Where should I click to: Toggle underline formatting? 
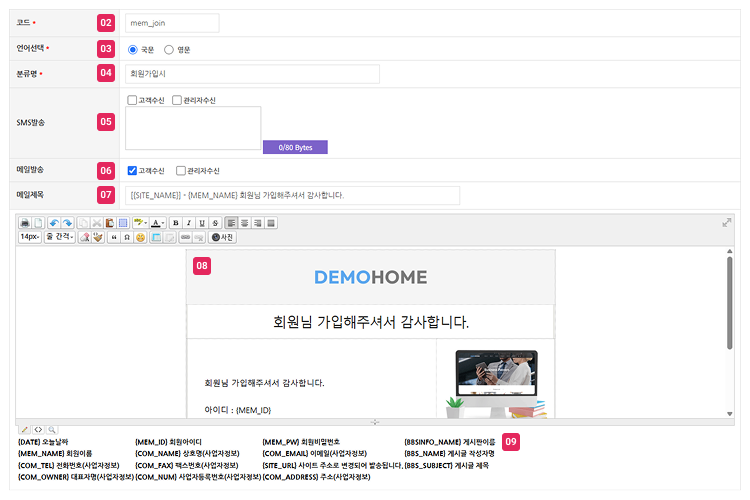[202, 223]
